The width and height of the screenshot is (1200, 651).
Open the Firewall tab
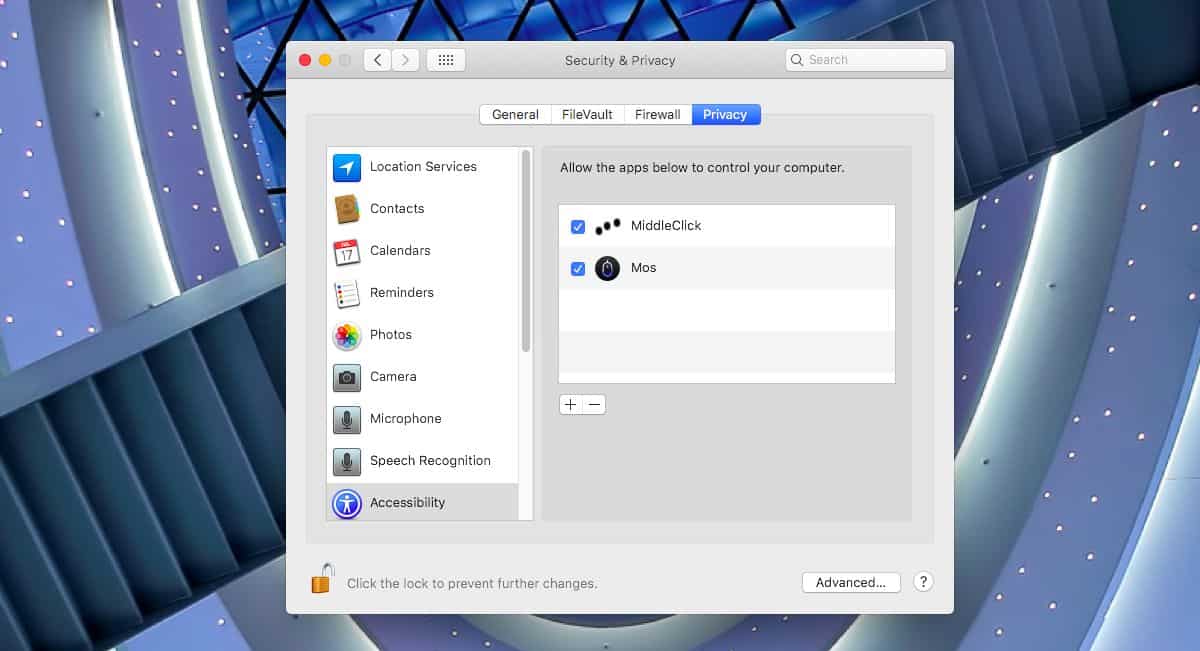coord(657,114)
